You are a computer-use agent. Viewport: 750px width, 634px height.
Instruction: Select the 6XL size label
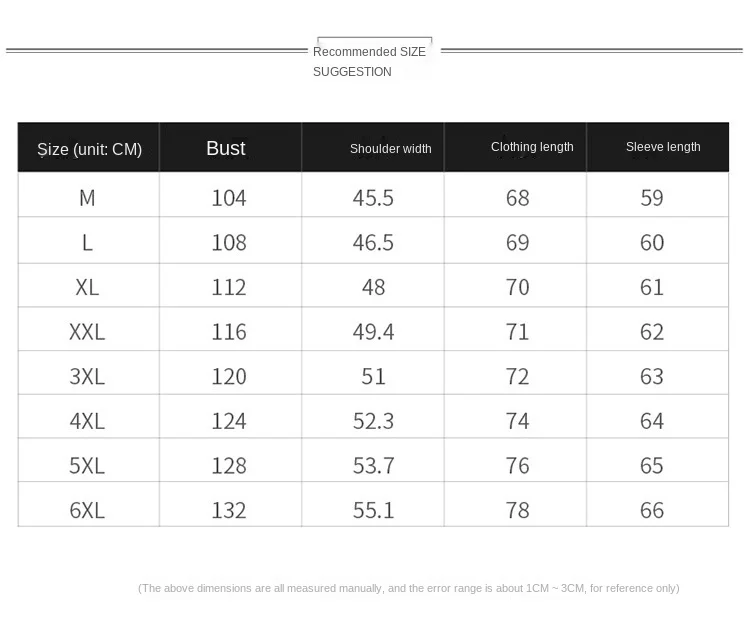pyautogui.click(x=87, y=511)
